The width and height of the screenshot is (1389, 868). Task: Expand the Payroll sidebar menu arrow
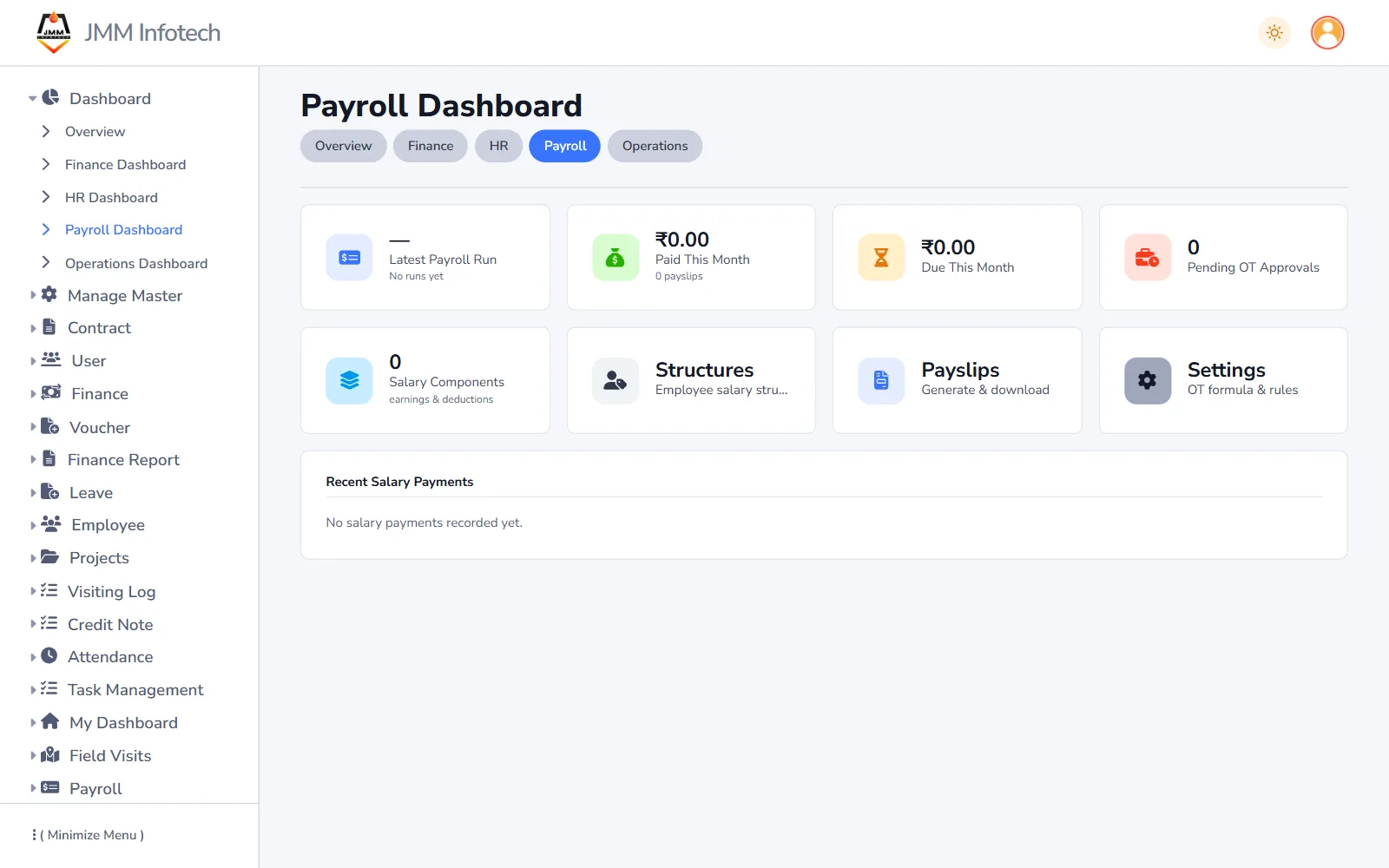click(x=33, y=788)
